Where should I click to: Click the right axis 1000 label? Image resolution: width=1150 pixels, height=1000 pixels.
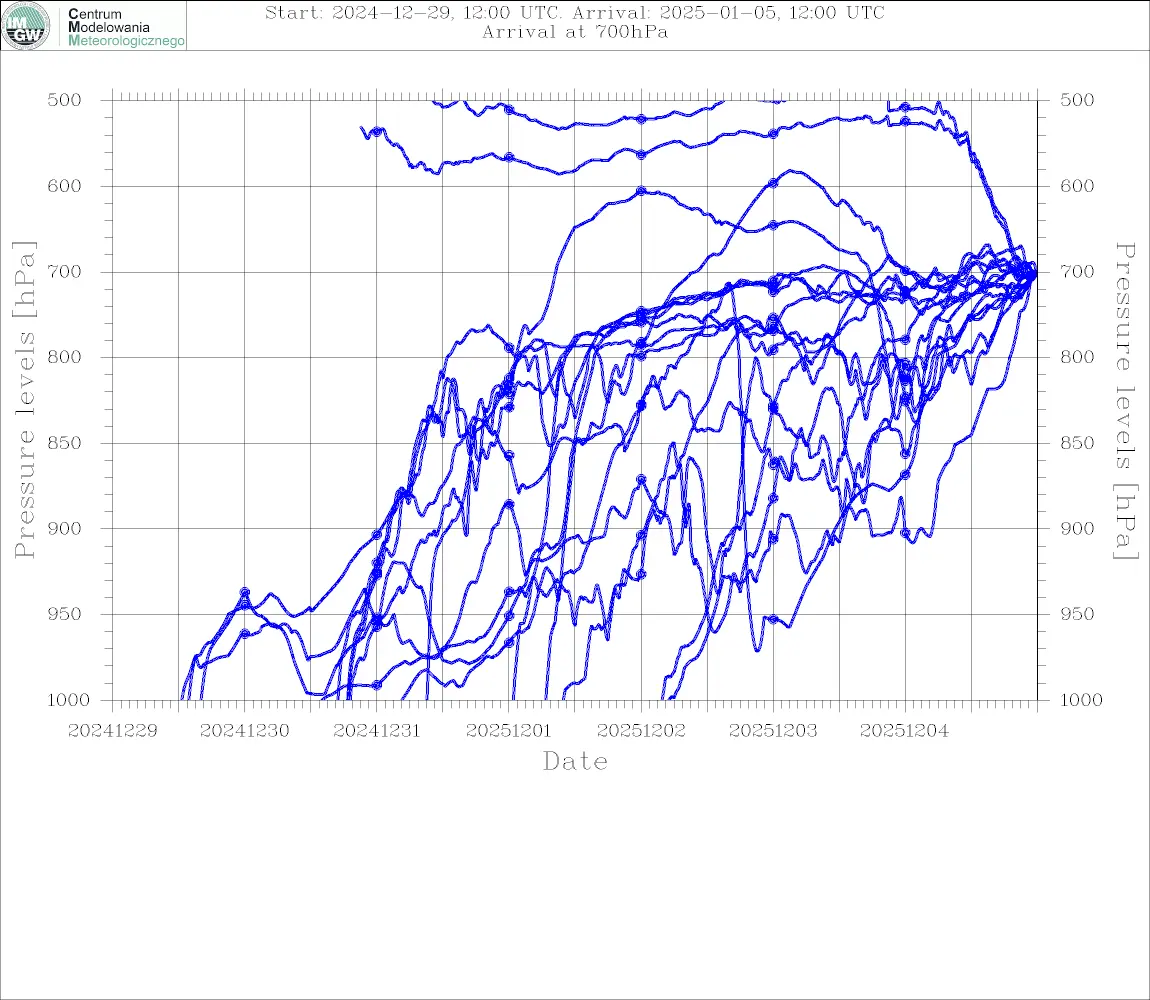(1082, 700)
